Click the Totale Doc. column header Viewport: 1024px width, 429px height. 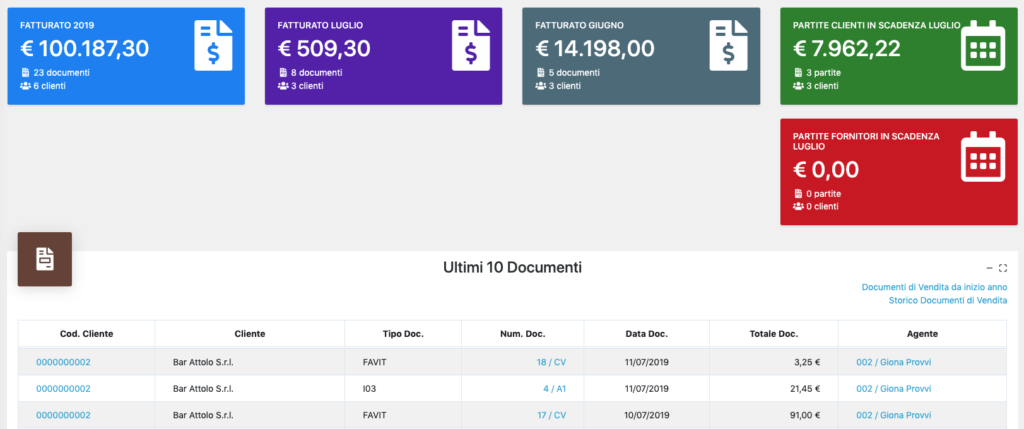(774, 334)
